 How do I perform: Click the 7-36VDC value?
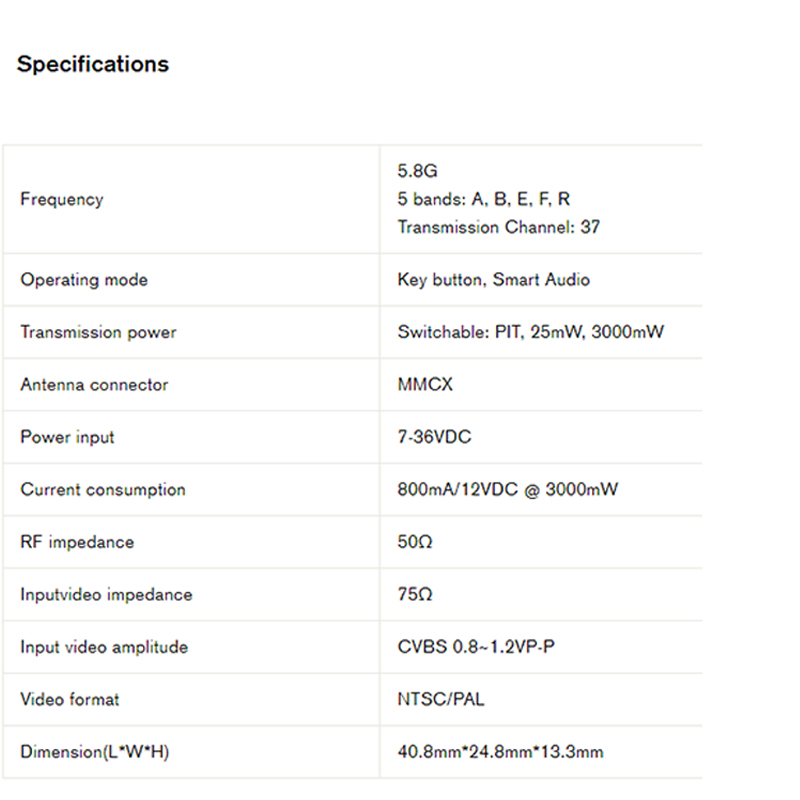[x=434, y=437]
